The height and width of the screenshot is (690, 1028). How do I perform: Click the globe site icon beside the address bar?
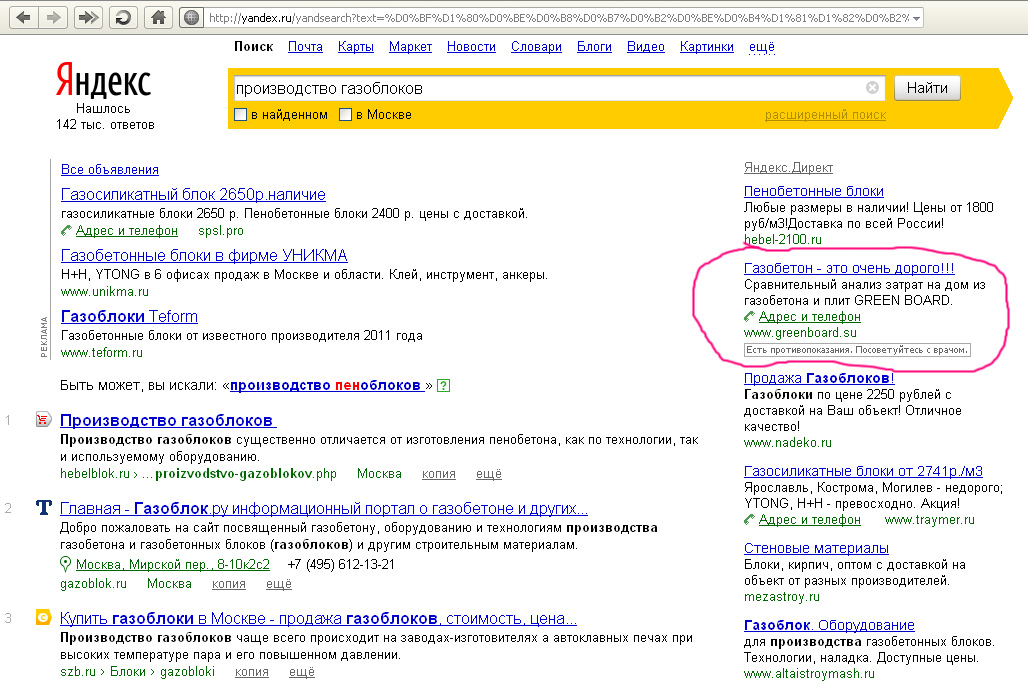(191, 18)
